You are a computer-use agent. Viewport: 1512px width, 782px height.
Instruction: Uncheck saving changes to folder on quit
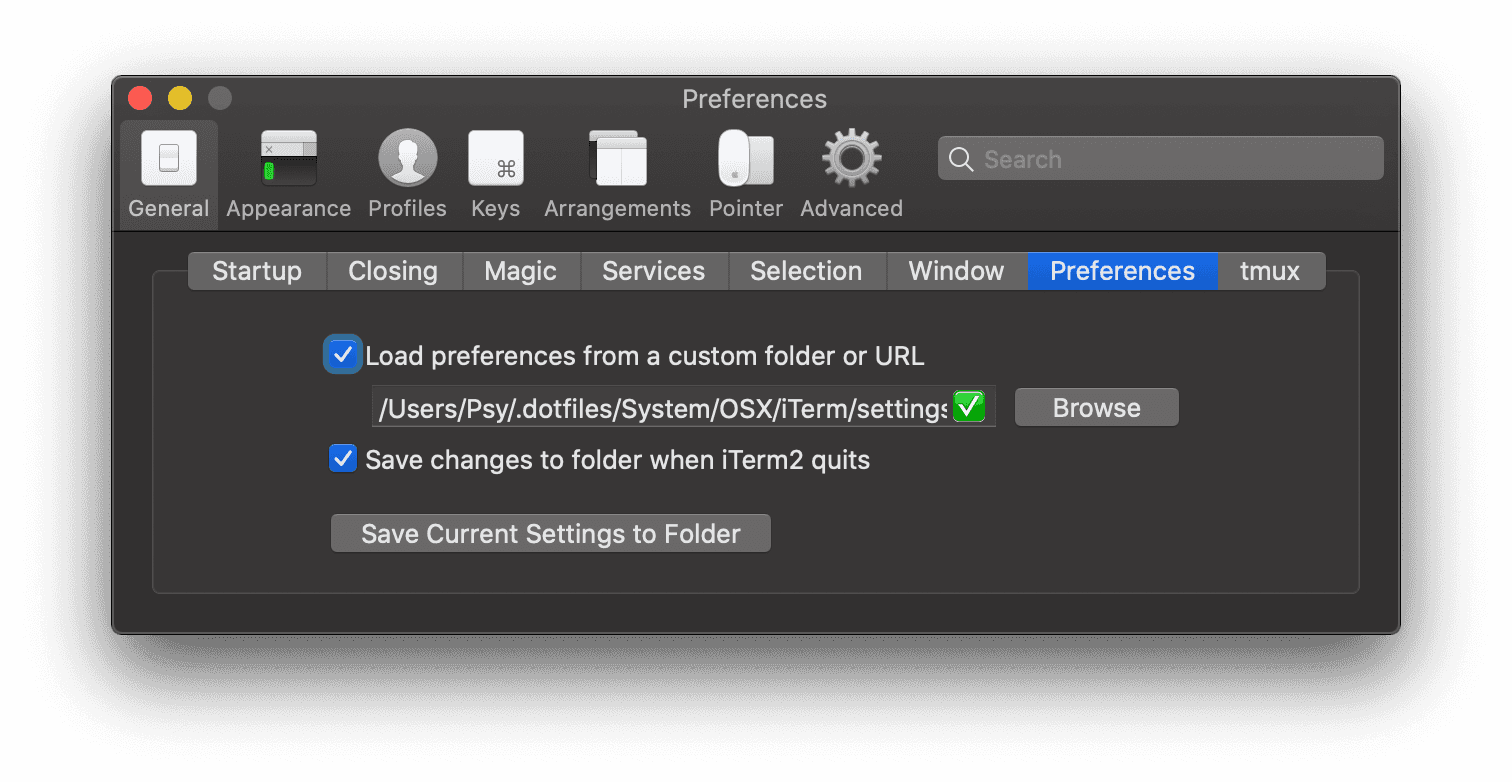tap(342, 458)
